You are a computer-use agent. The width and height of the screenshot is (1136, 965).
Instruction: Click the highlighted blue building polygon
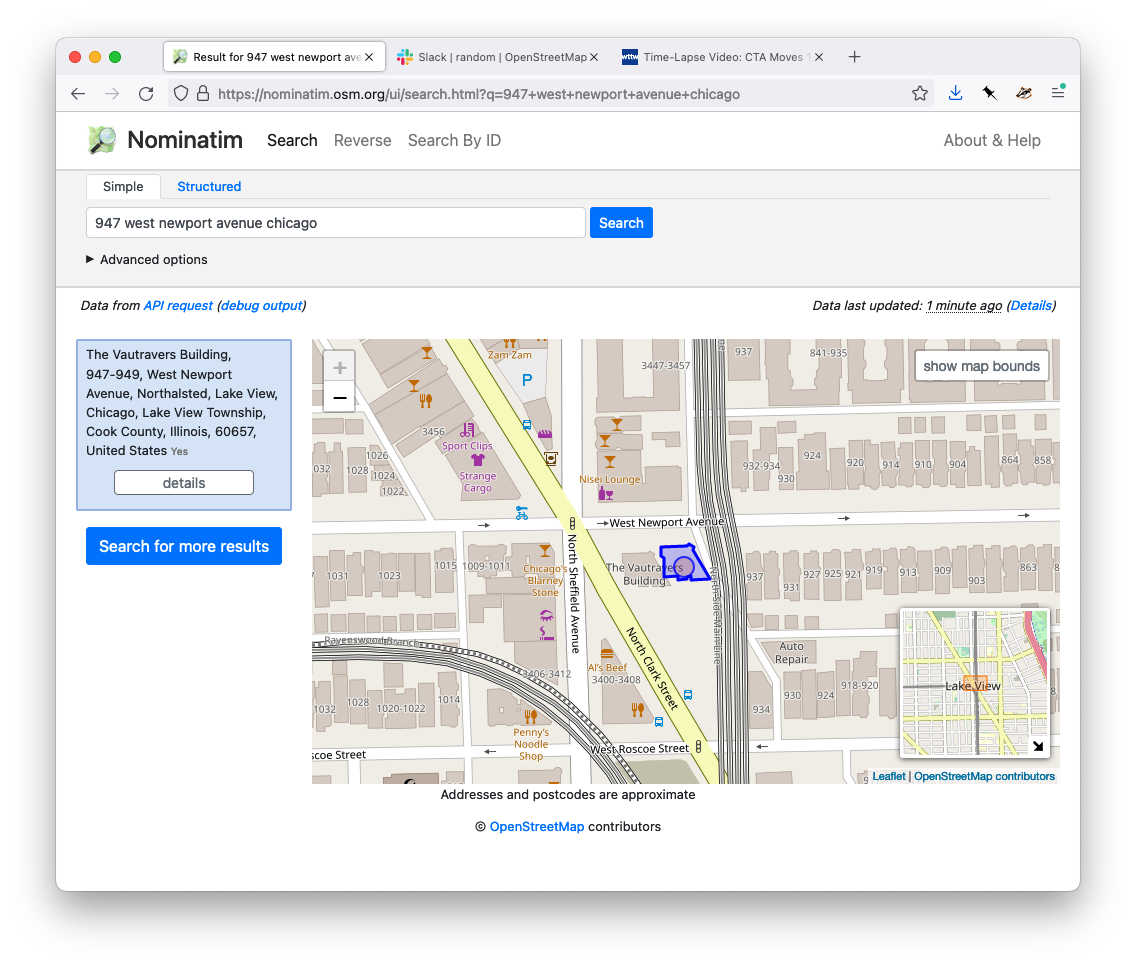[683, 562]
